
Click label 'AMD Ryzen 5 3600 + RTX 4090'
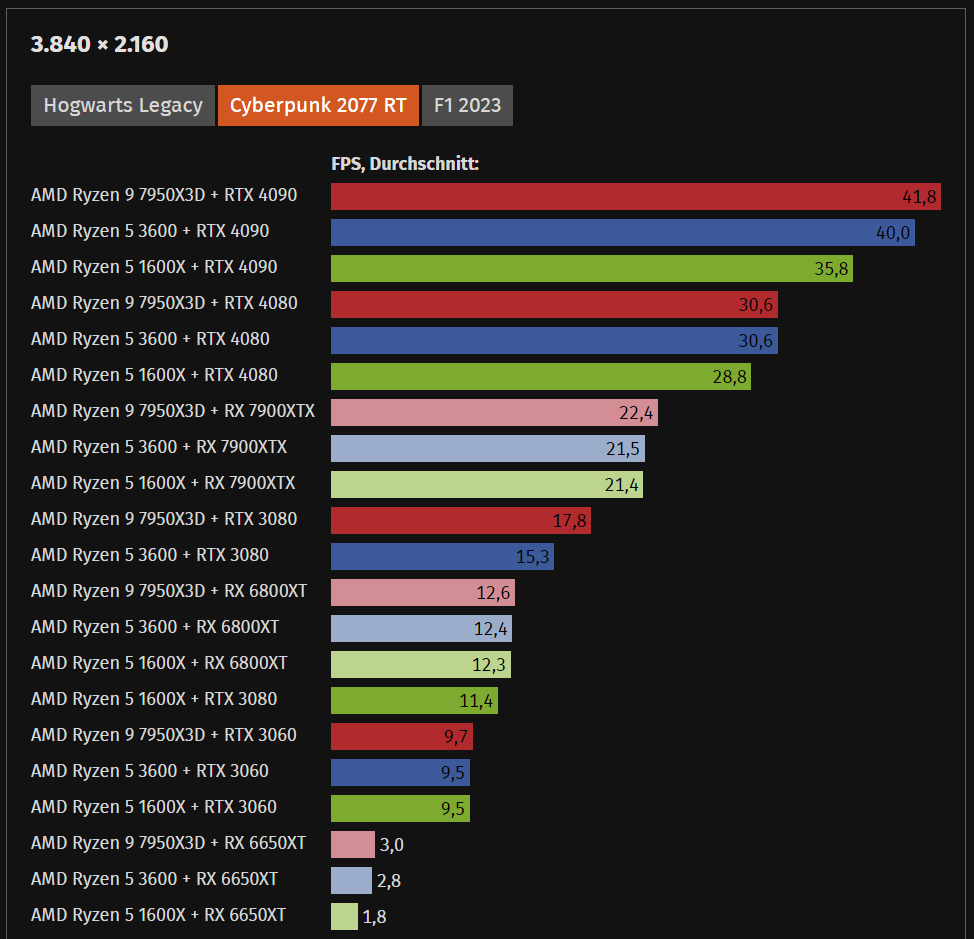pyautogui.click(x=150, y=231)
